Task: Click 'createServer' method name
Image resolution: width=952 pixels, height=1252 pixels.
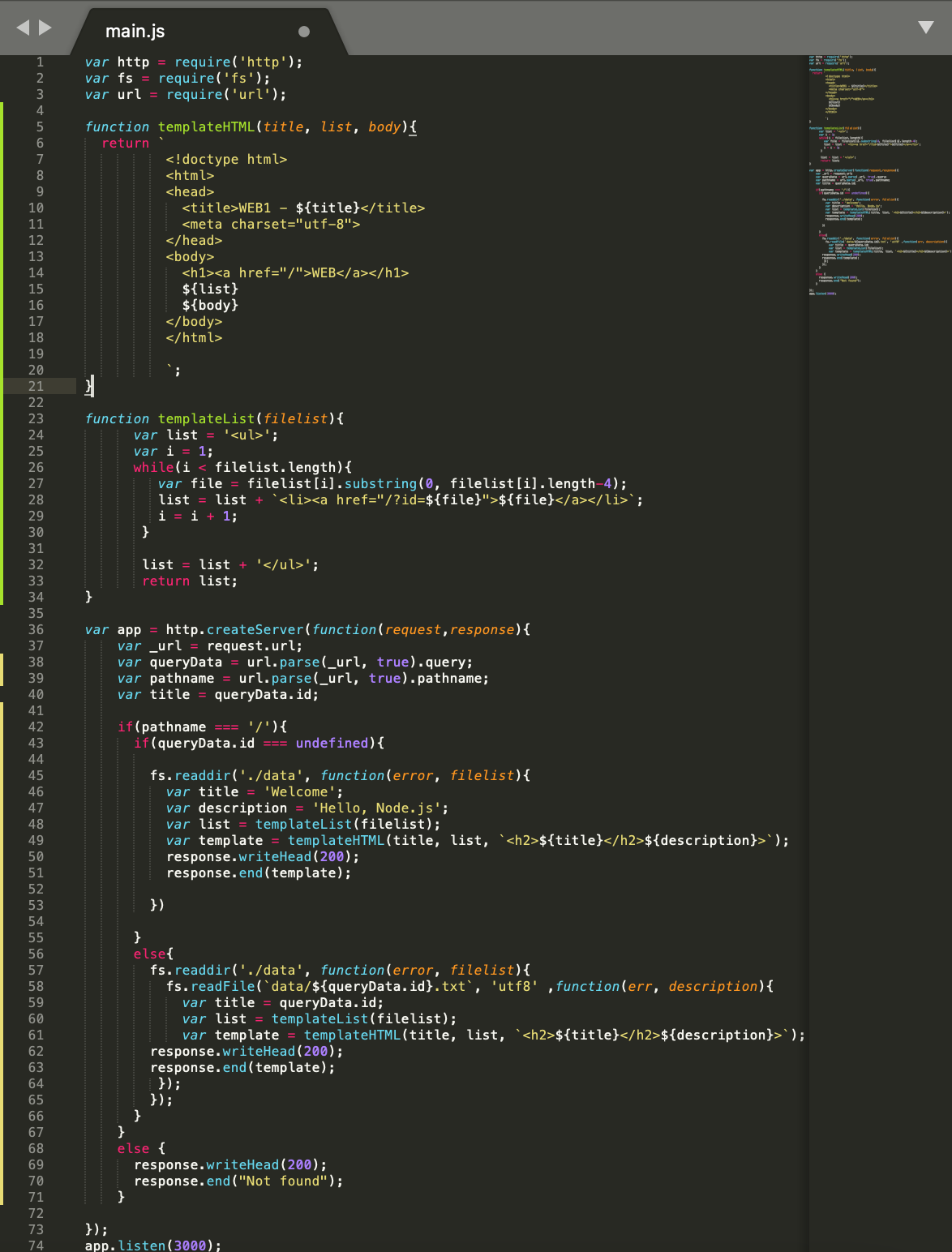Action: coord(255,629)
